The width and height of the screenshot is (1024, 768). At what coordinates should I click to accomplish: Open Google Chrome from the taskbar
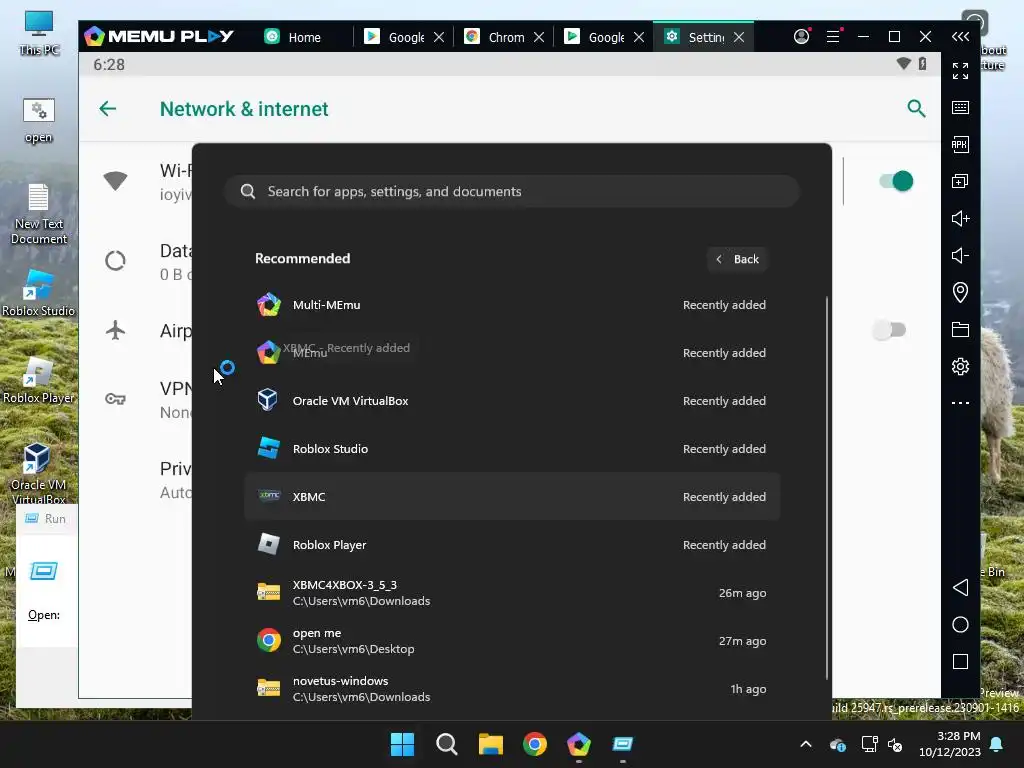(535, 744)
